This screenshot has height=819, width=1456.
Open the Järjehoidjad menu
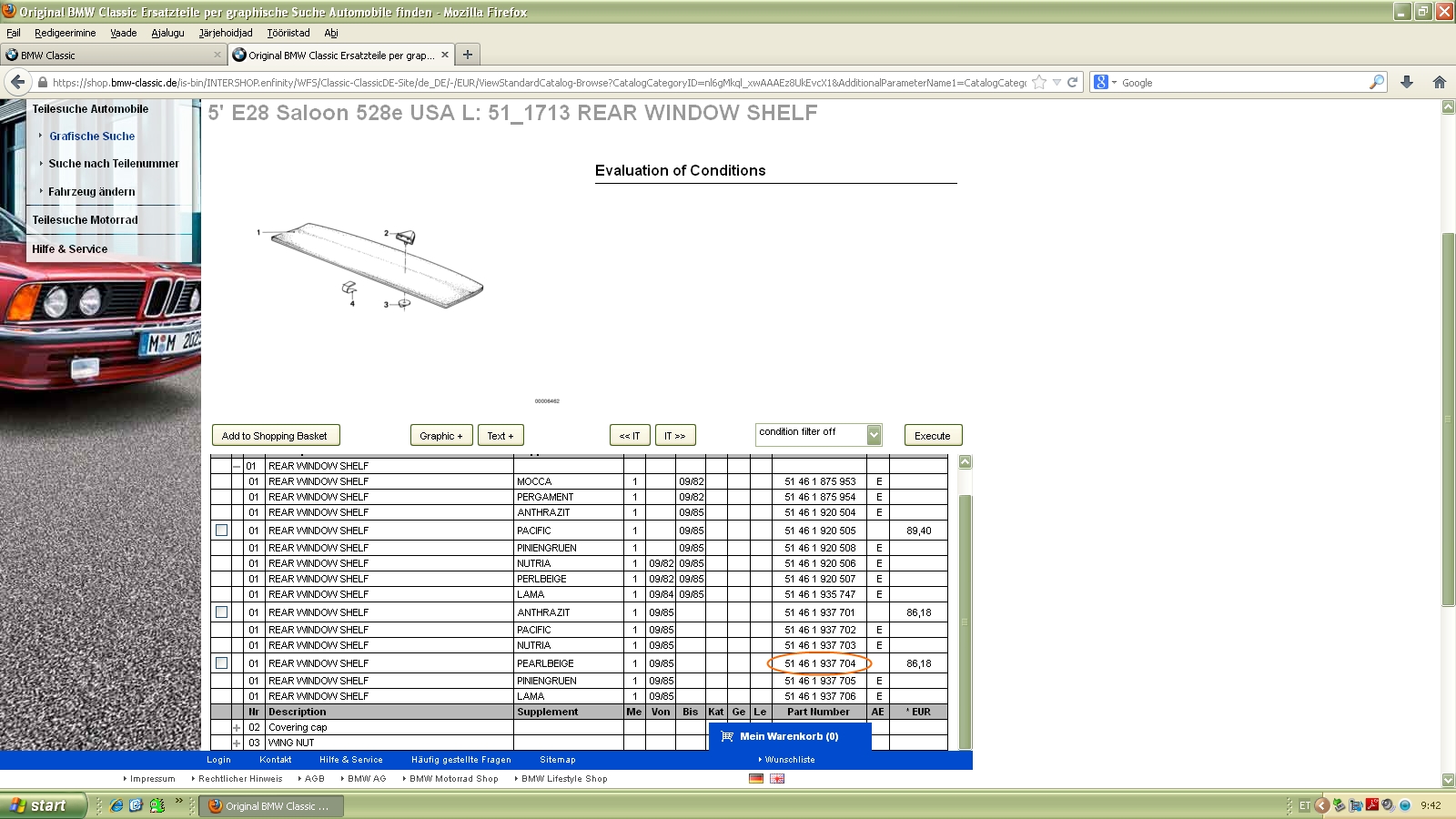pos(226,33)
